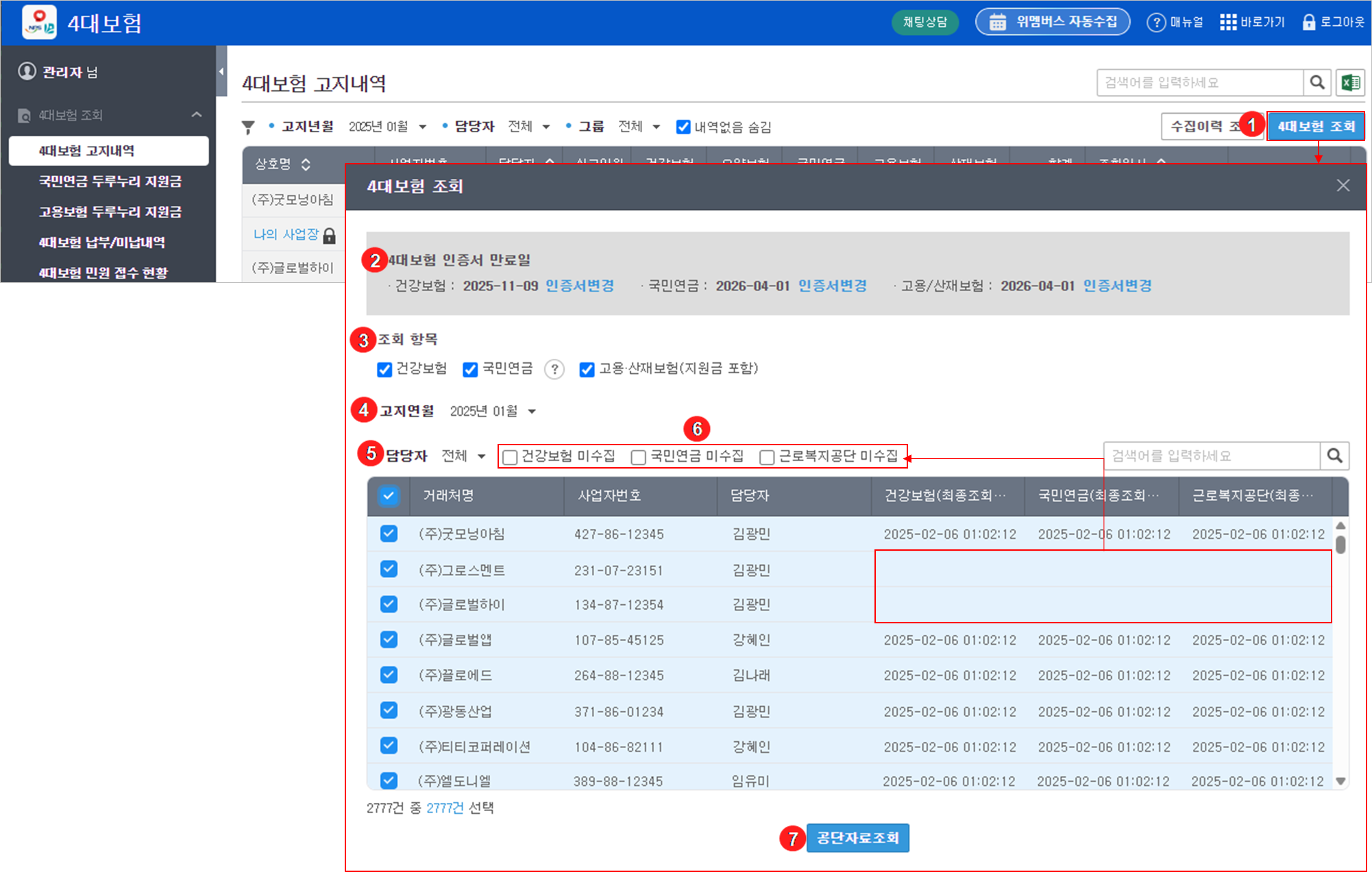Click 건강보험 인증서변경 link

coord(579,286)
